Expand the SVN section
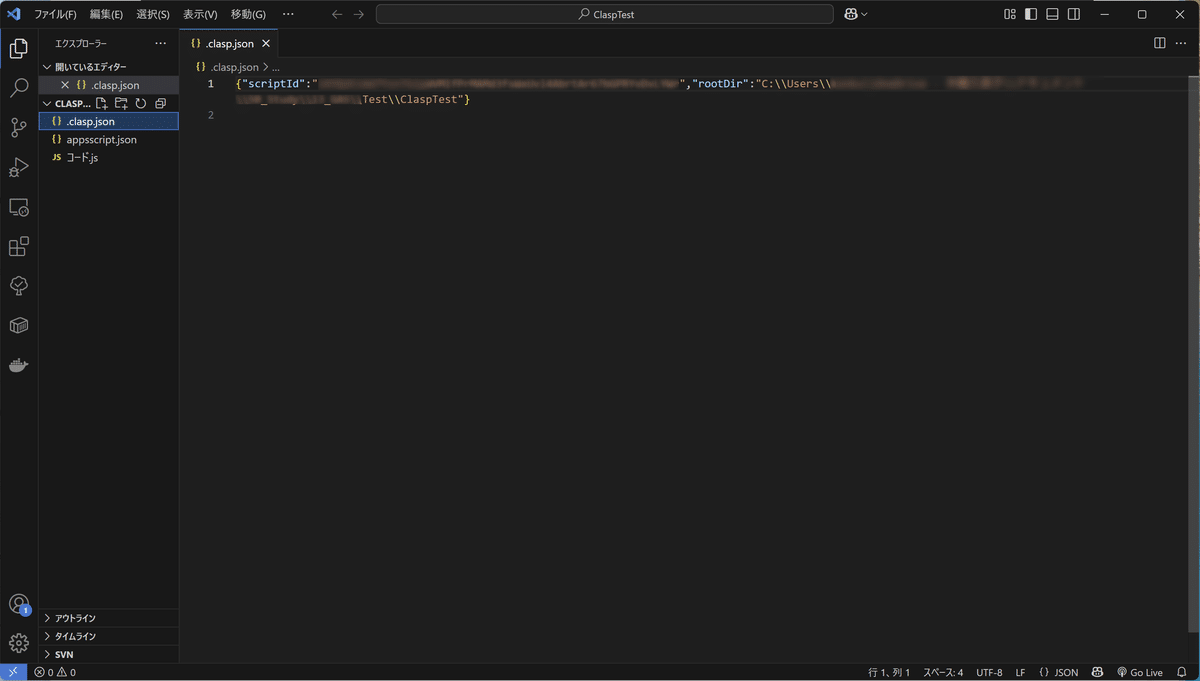 click(62, 654)
